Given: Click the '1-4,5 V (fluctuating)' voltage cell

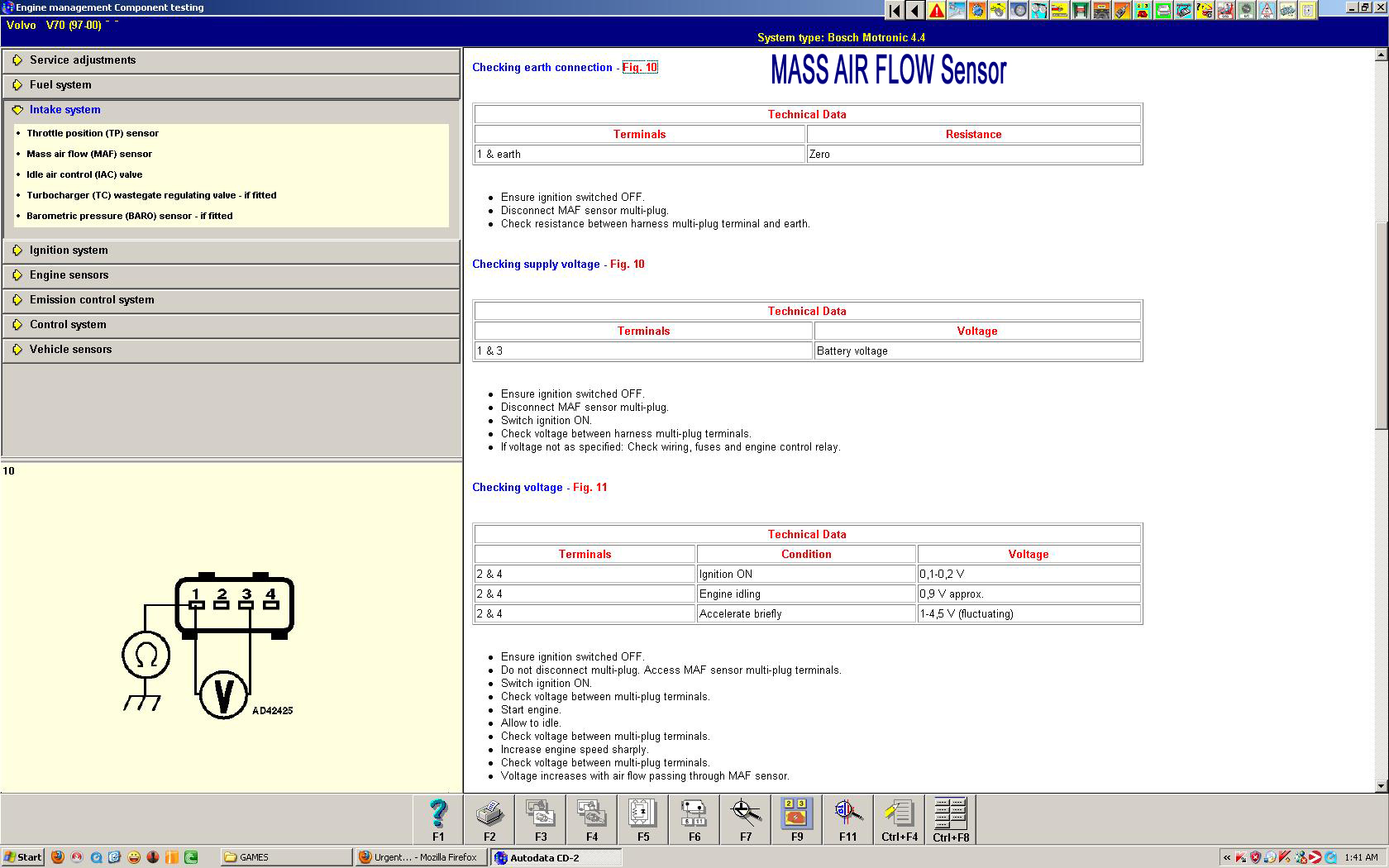Looking at the screenshot, I should coord(1029,614).
